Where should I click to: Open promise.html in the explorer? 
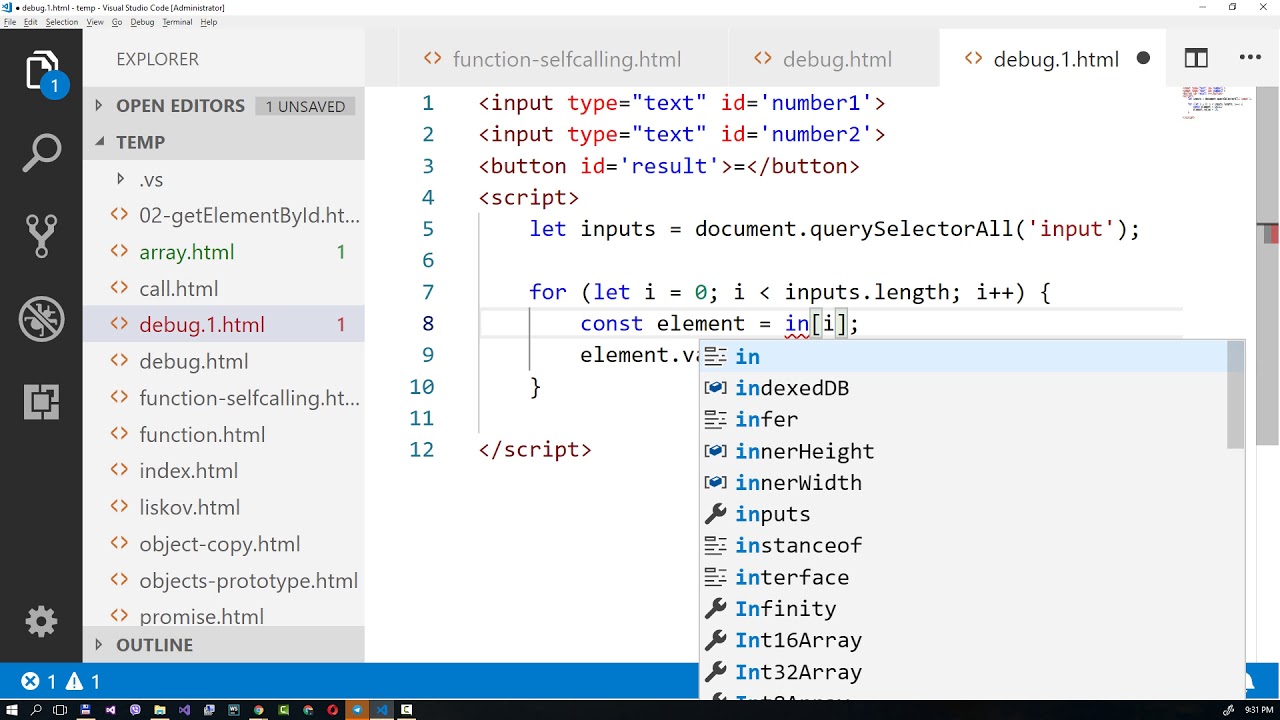tap(224, 617)
